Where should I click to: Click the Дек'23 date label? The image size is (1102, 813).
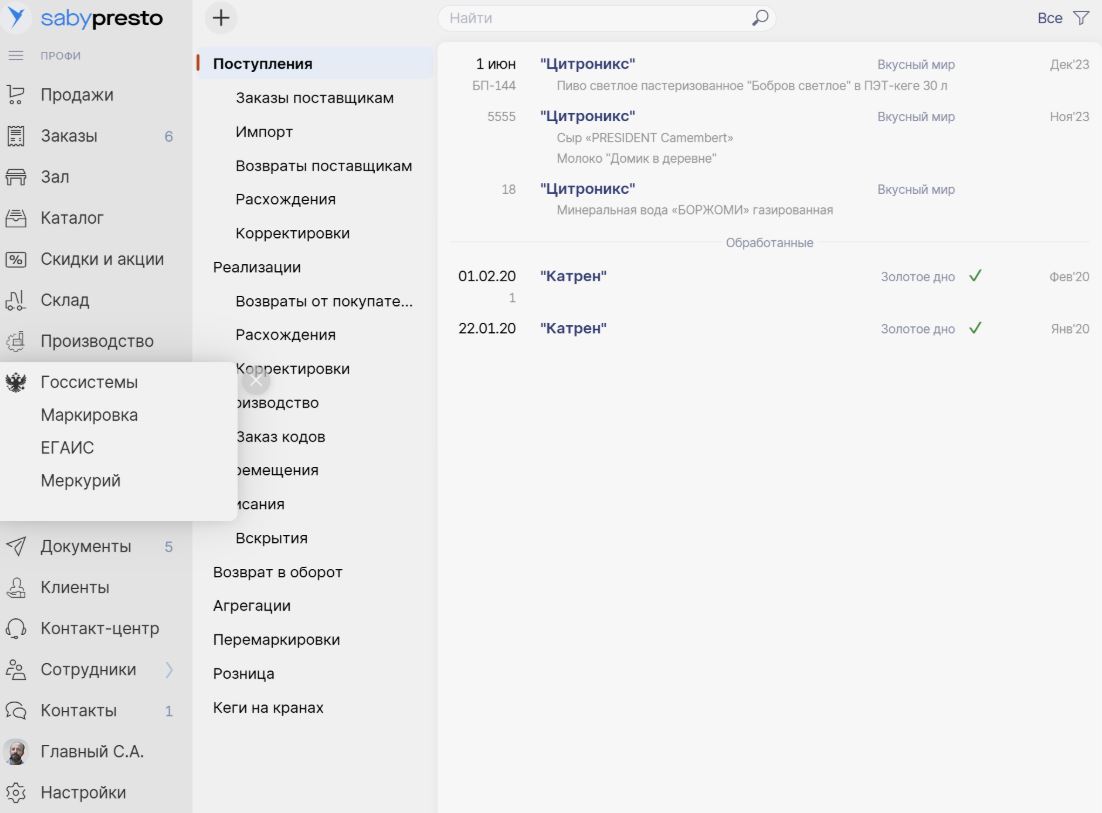pyautogui.click(x=1069, y=65)
